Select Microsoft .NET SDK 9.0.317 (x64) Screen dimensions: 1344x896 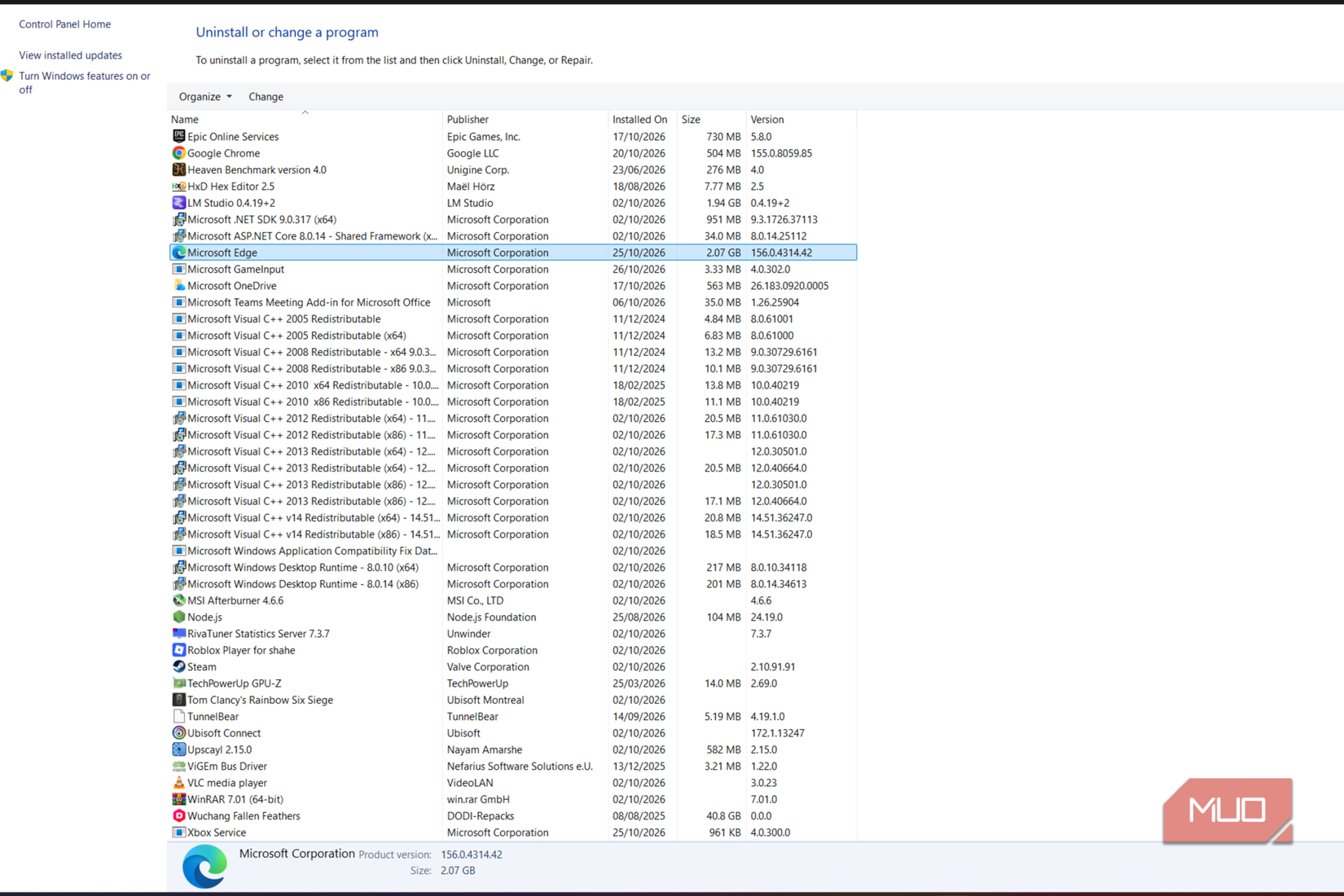click(x=513, y=219)
